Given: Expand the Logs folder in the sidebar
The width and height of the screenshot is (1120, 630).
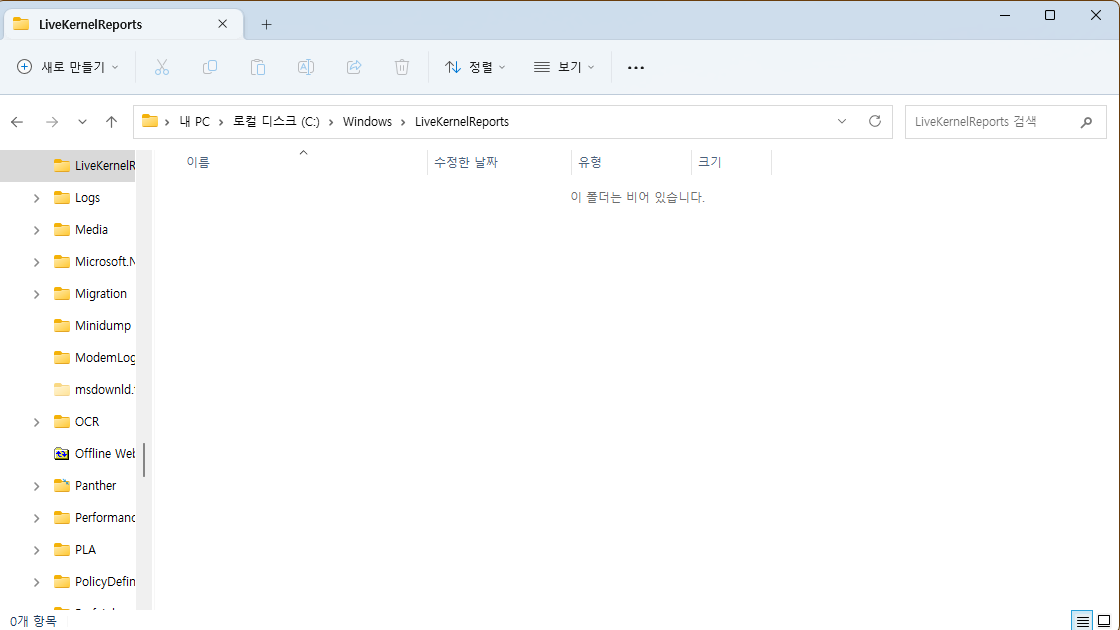Looking at the screenshot, I should 35,197.
